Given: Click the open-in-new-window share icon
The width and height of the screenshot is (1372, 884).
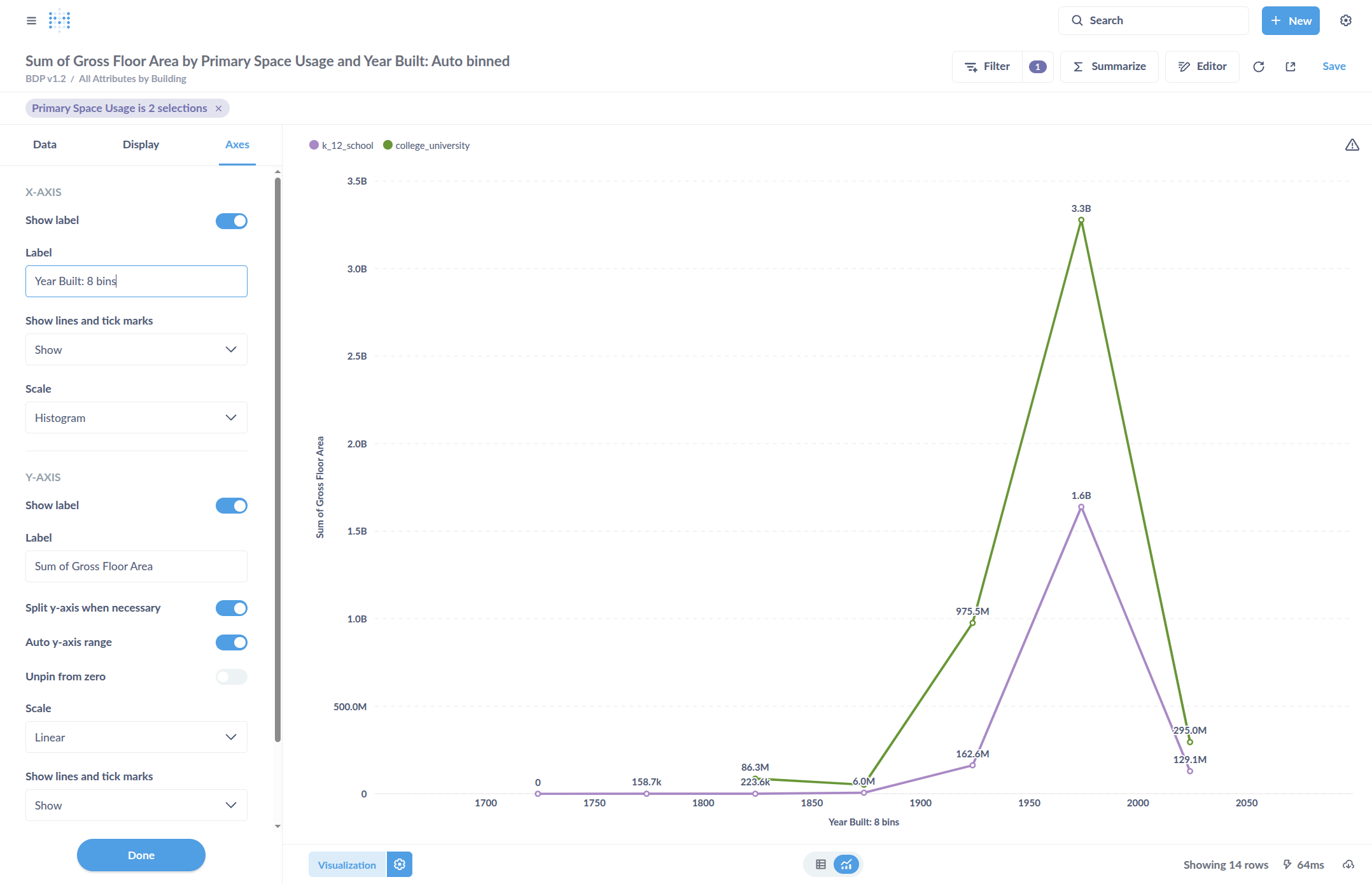Looking at the screenshot, I should coord(1290,67).
